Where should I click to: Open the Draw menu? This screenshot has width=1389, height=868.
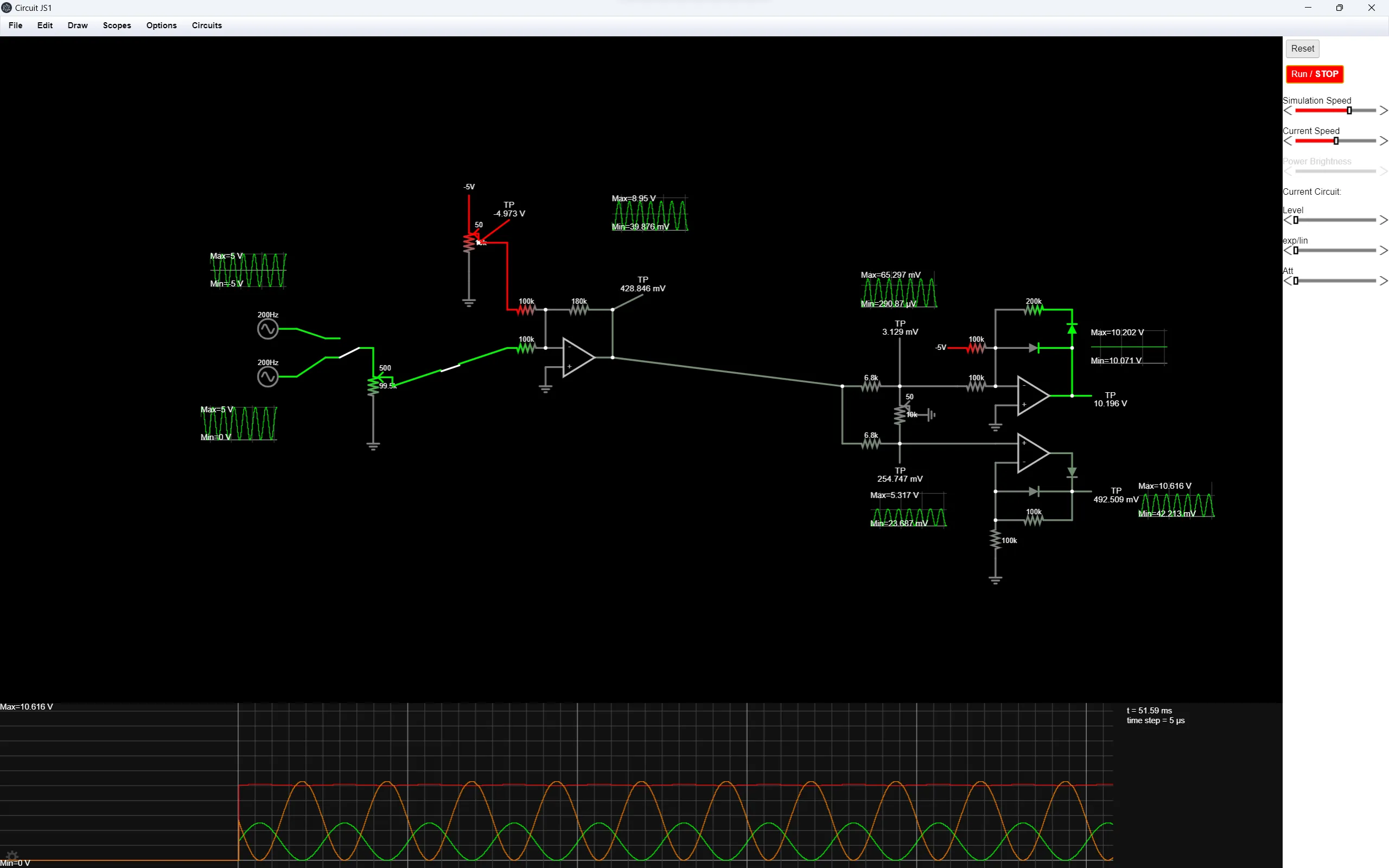[x=78, y=25]
